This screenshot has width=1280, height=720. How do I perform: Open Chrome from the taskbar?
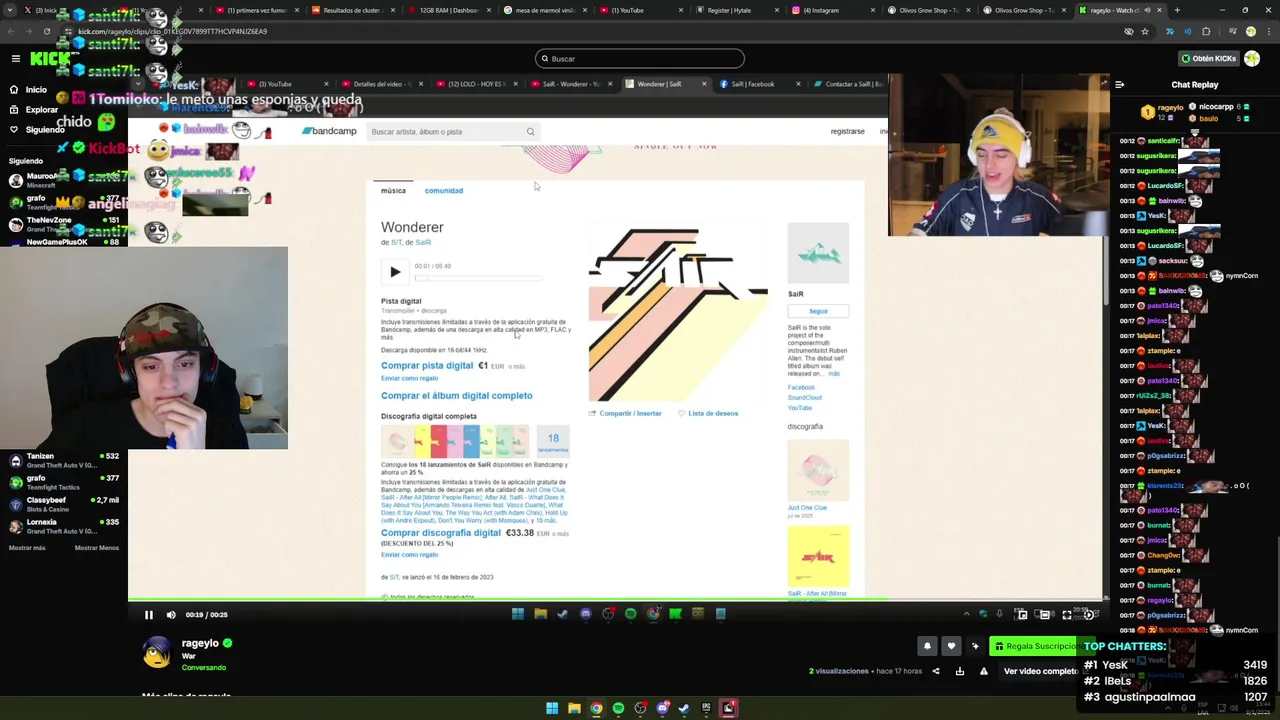click(596, 708)
